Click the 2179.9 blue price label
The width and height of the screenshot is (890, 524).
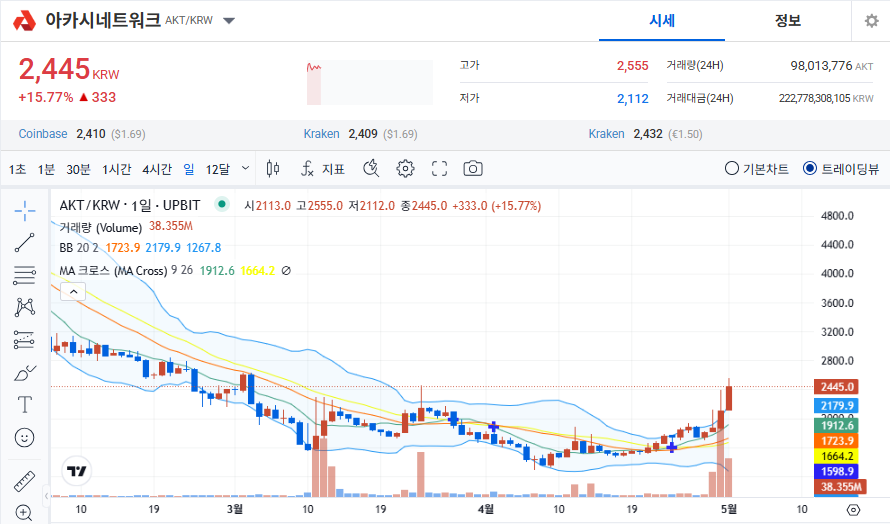(836, 405)
